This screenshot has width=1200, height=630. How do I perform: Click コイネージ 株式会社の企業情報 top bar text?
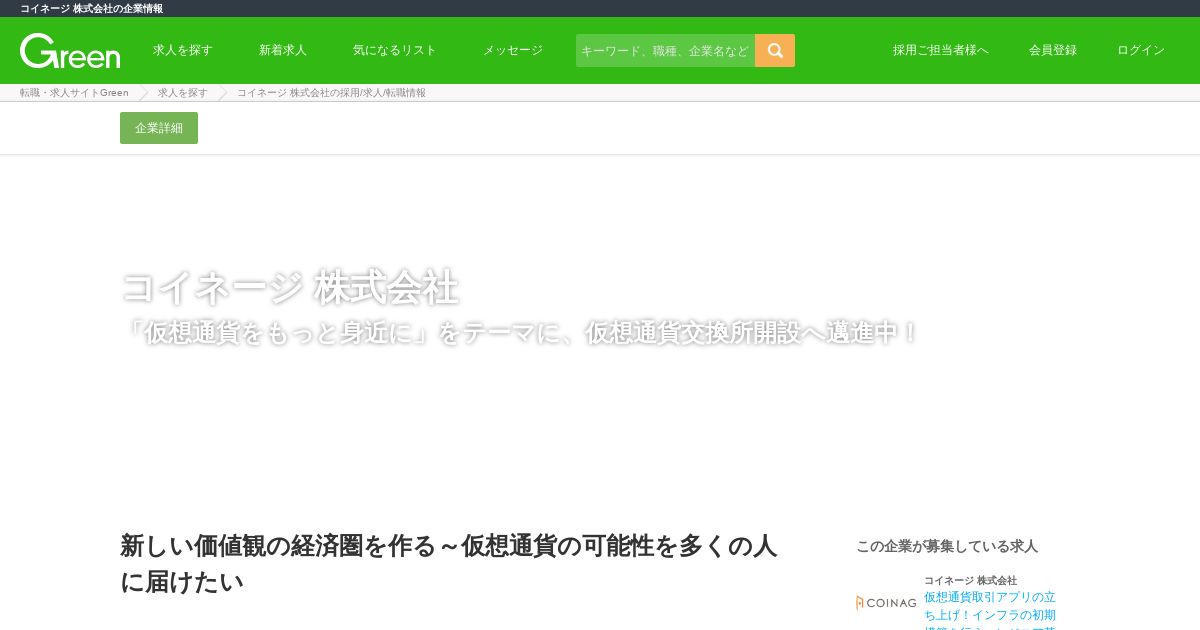(x=91, y=8)
